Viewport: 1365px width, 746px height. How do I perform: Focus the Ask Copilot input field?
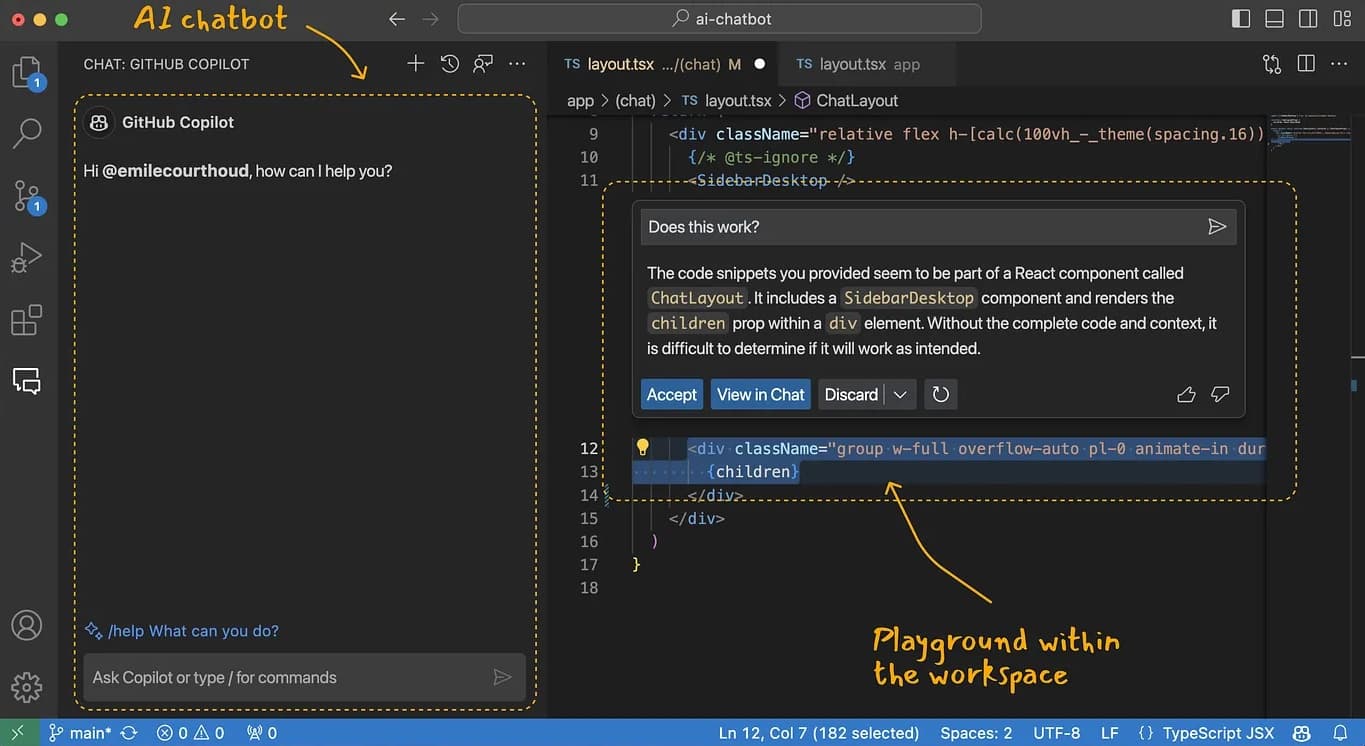tap(304, 677)
